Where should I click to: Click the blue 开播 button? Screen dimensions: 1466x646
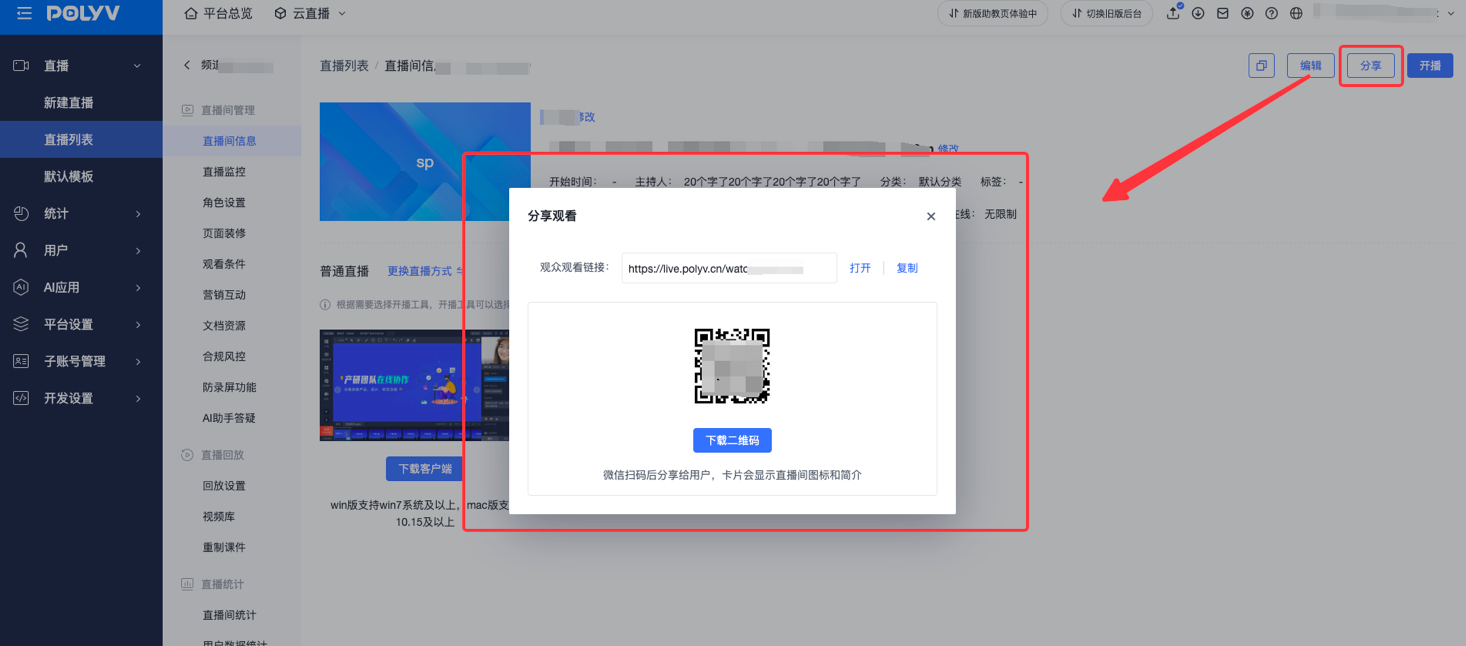[x=1430, y=66]
